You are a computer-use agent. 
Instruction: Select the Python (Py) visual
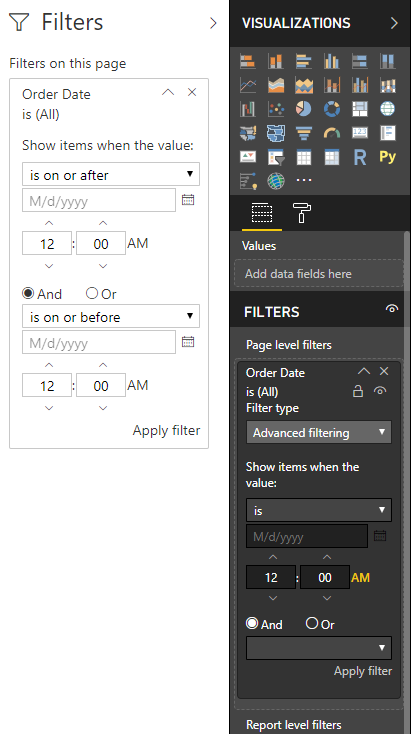(x=388, y=157)
